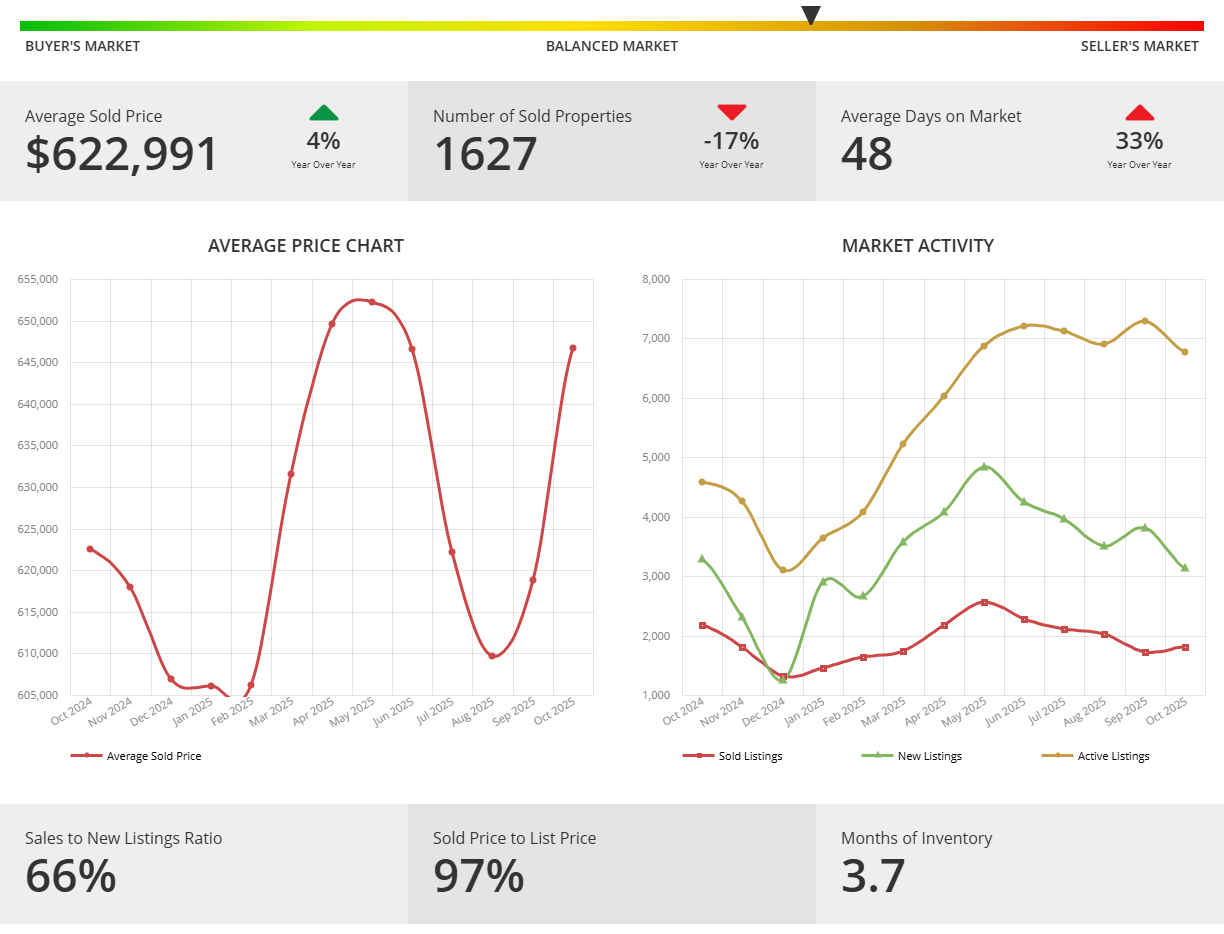The image size is (1224, 934).
Task: Toggle the New Listings legend series
Action: point(912,756)
